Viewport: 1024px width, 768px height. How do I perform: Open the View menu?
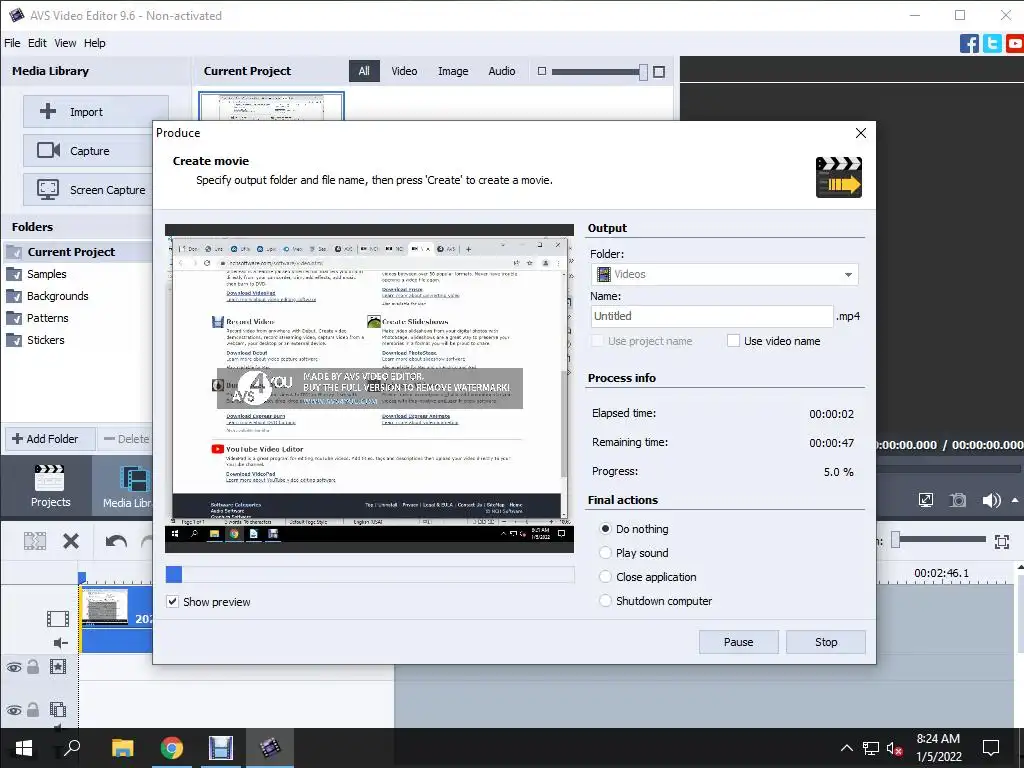65,43
